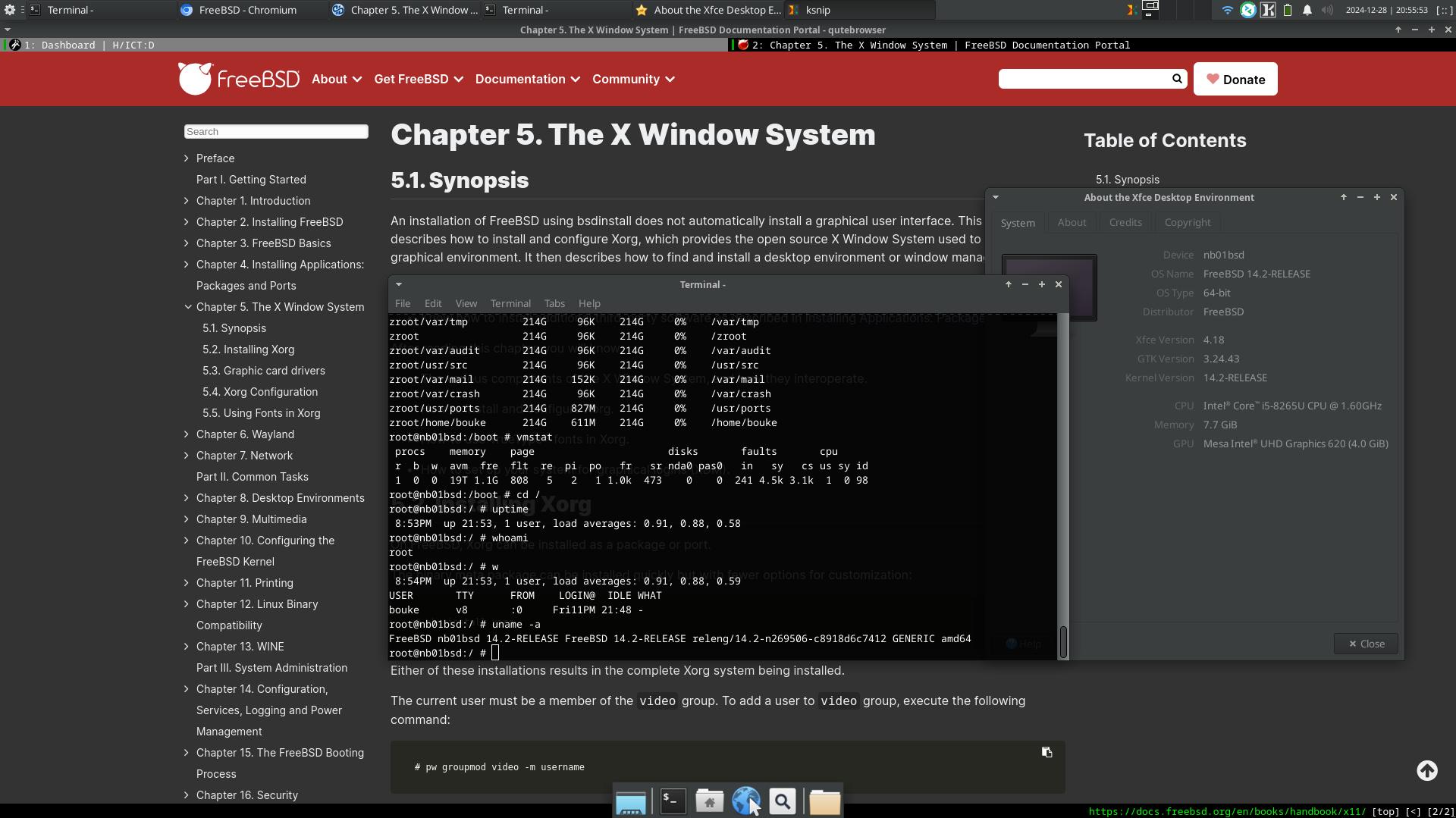The image size is (1456, 818).
Task: Open 5.1. Synopsis in Table of Contents
Action: click(x=1127, y=180)
